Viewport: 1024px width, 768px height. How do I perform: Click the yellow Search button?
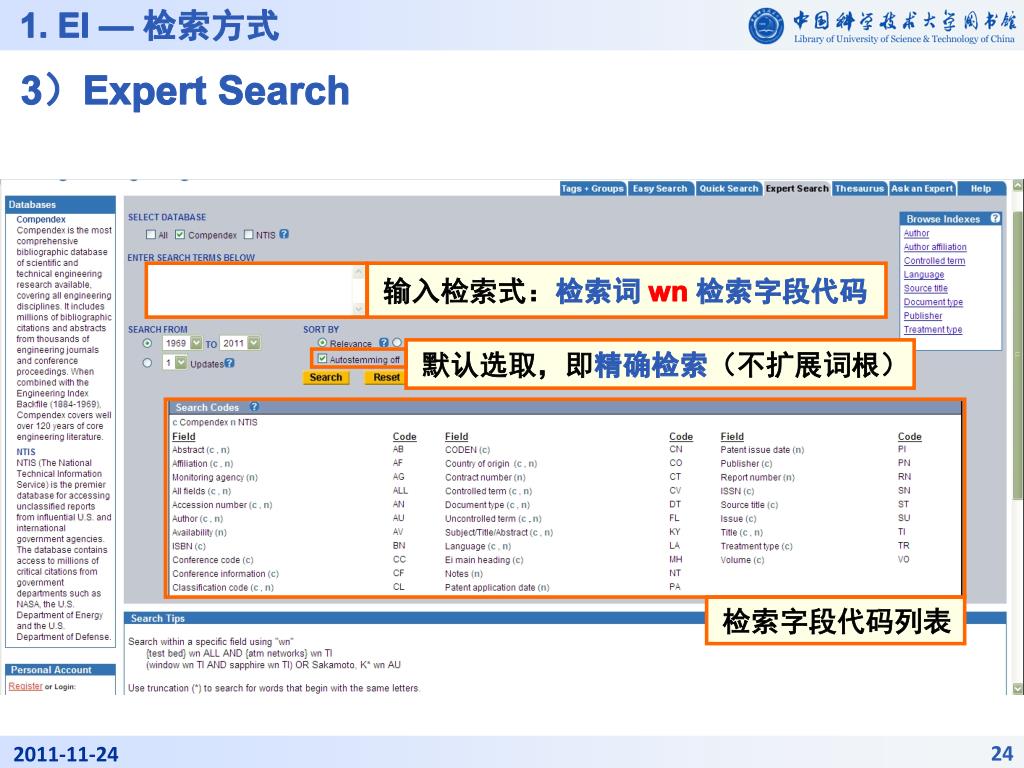(326, 377)
